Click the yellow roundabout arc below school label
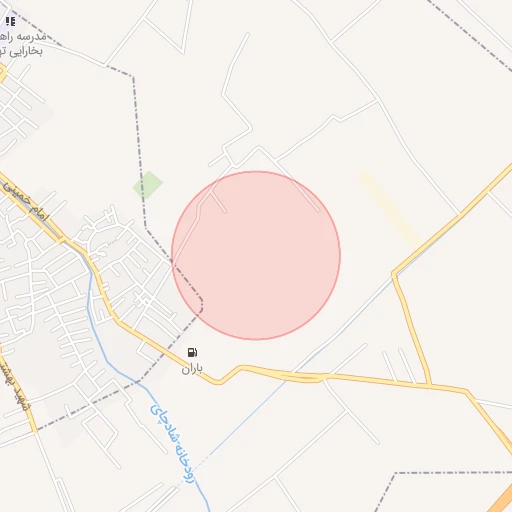Image resolution: width=512 pixels, height=512 pixels. click(x=3, y=73)
